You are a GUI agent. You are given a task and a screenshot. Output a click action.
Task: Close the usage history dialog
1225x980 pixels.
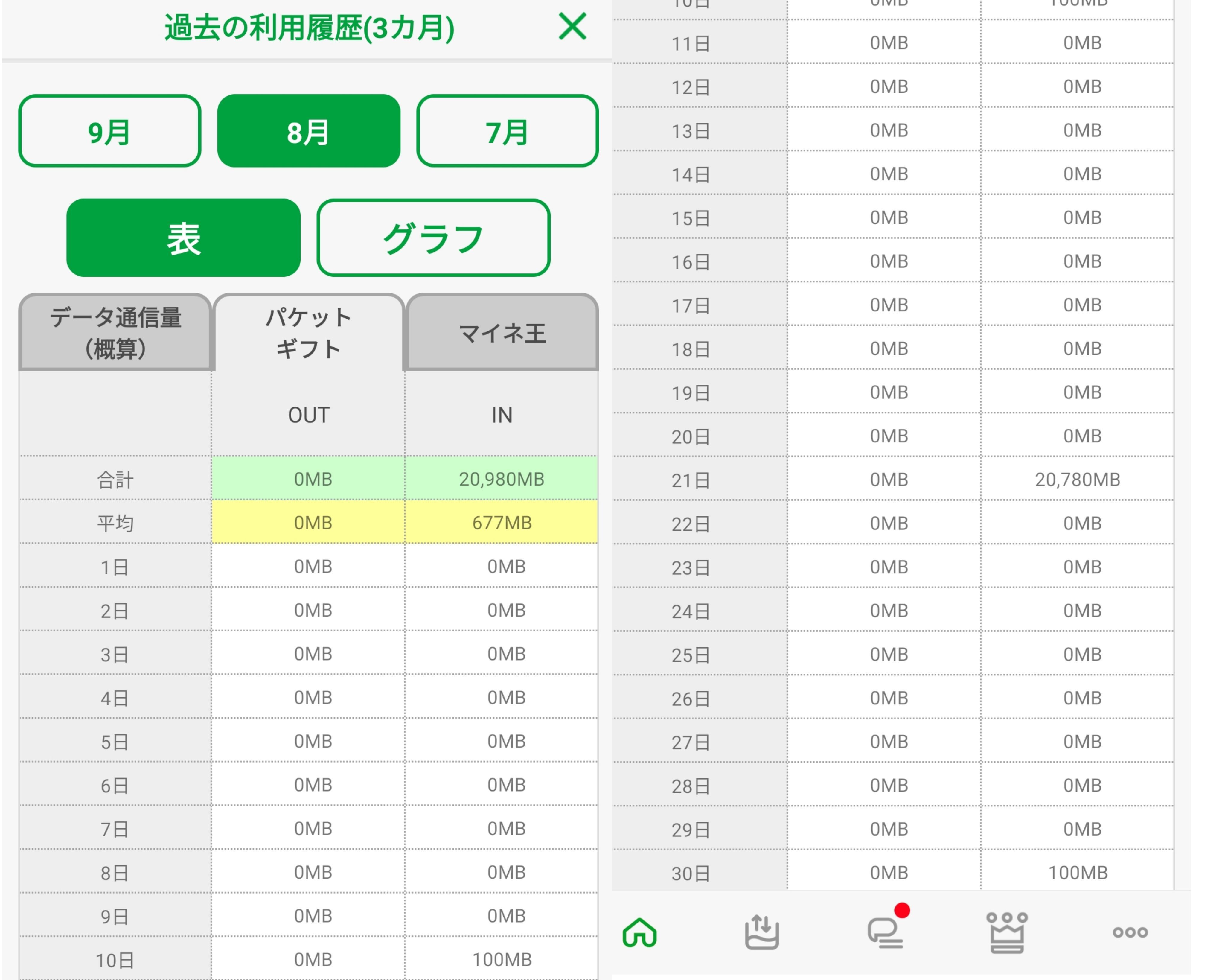(x=572, y=27)
